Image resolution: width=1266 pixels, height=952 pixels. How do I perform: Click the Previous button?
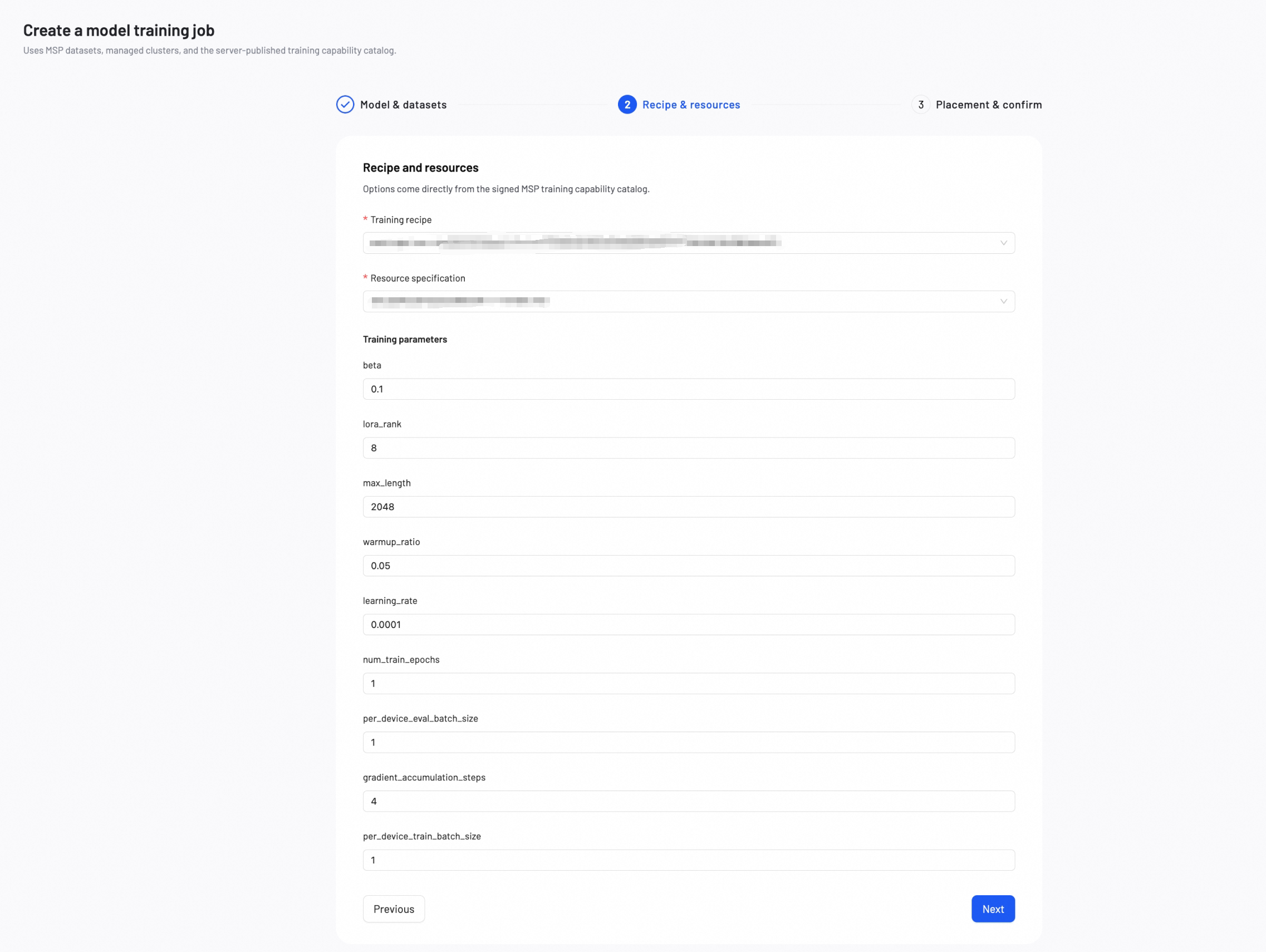[394, 909]
